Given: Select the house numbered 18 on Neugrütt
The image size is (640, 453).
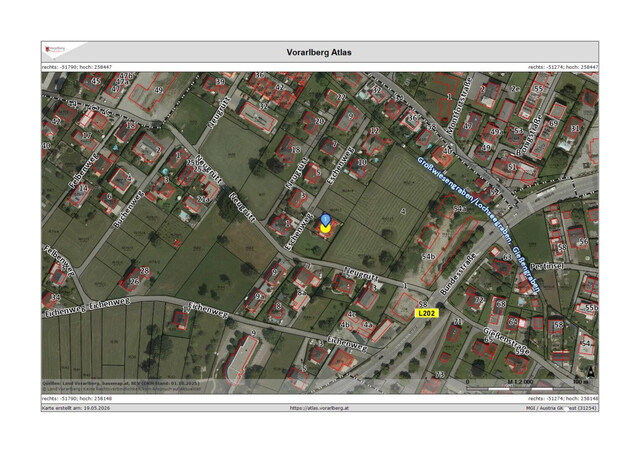Looking at the screenshot, I should pos(286,149).
